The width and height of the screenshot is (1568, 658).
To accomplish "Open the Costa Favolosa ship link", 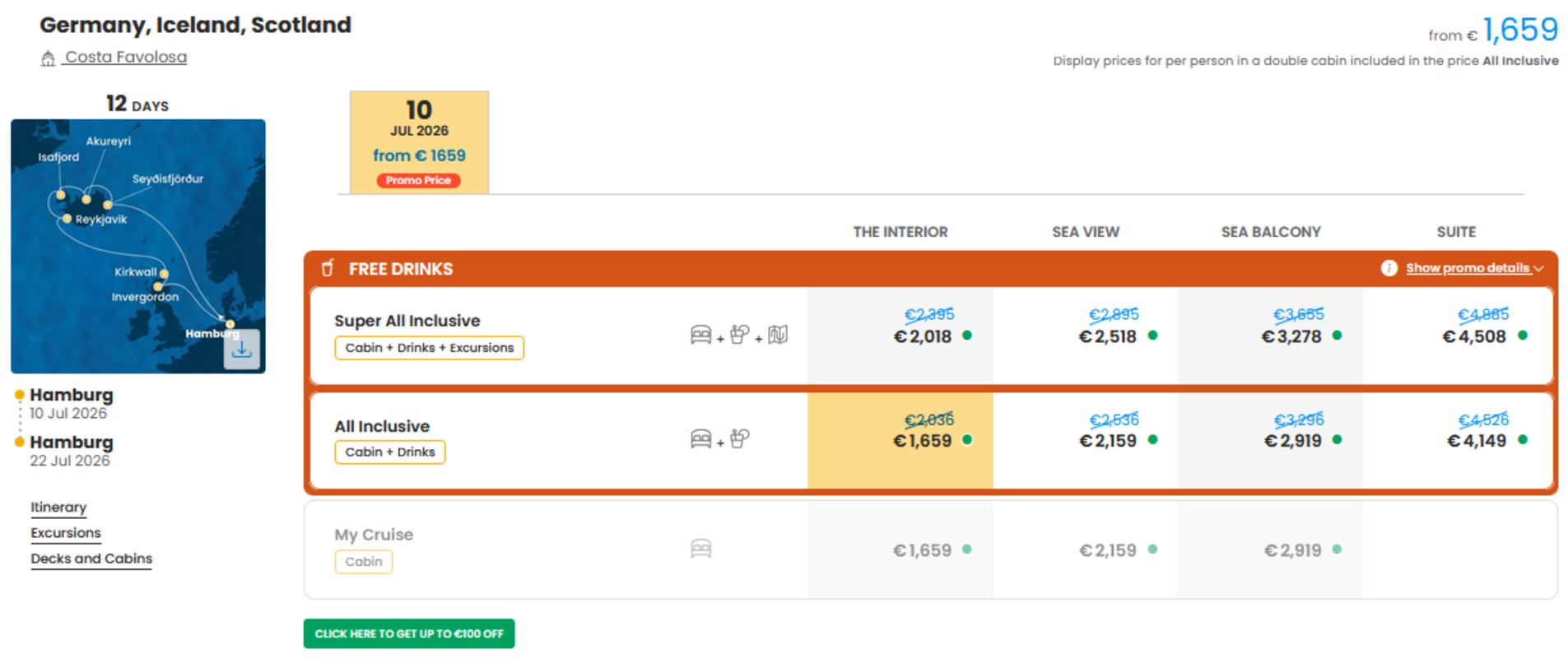I will [126, 57].
